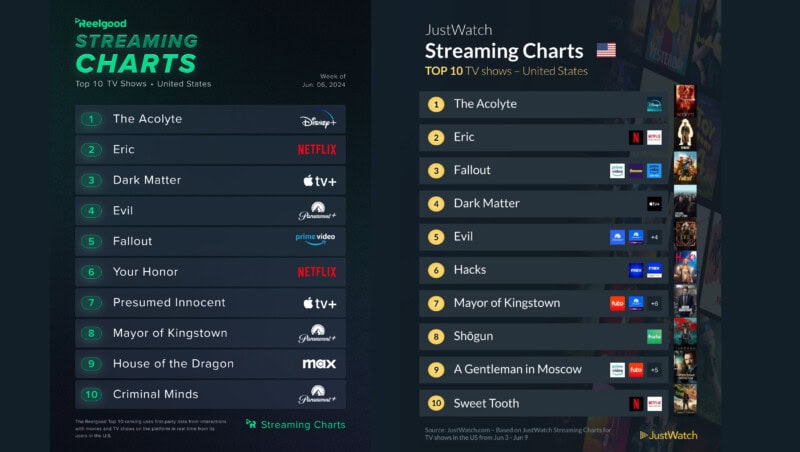
Task: Click the JustWatch logo at bottom right
Action: click(670, 435)
